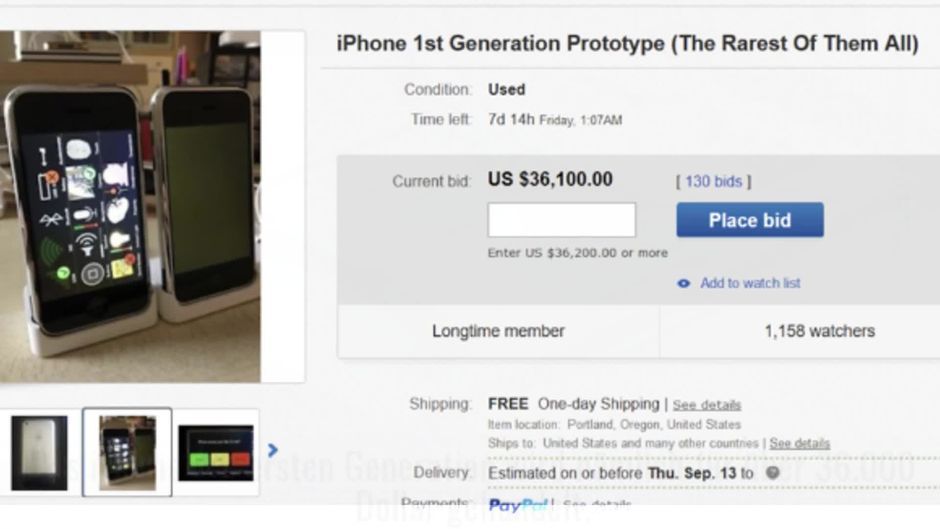This screenshot has height=529, width=940.
Task: Select the thumbnail showing two docked iPhones
Action: [127, 453]
